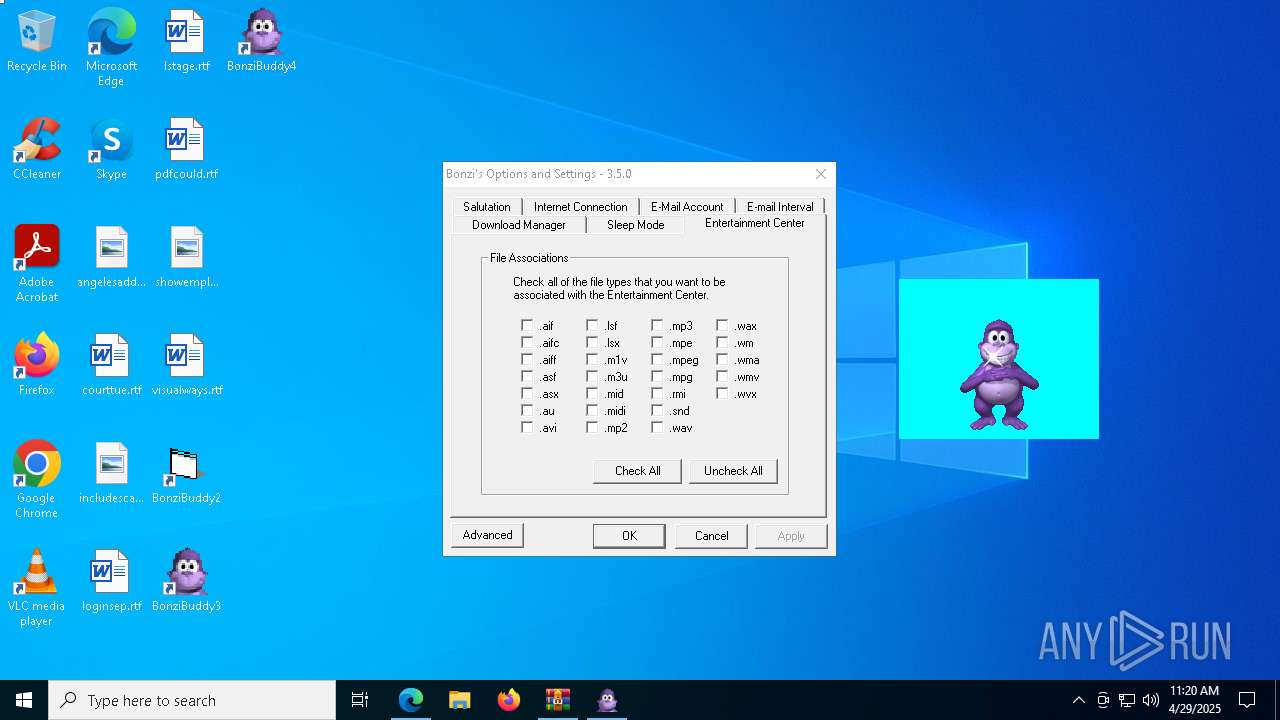Select the lstage.rtf desktop file

tap(186, 42)
